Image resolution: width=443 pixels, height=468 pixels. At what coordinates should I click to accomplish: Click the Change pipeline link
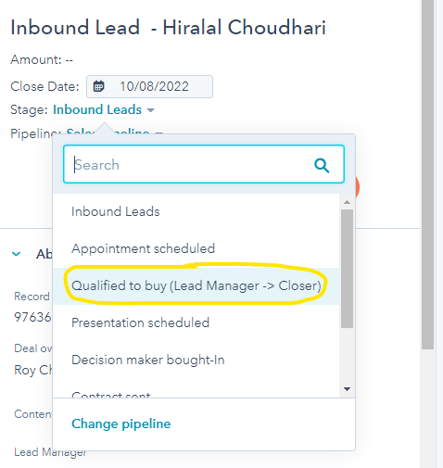tap(121, 424)
